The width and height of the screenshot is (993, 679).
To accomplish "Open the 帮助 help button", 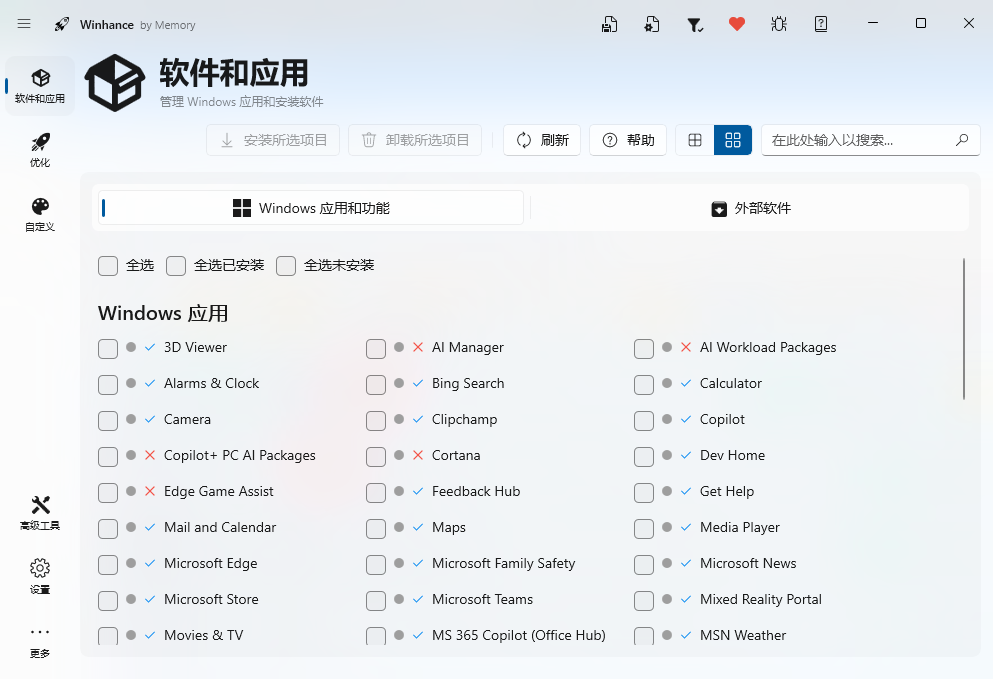I will pos(628,140).
